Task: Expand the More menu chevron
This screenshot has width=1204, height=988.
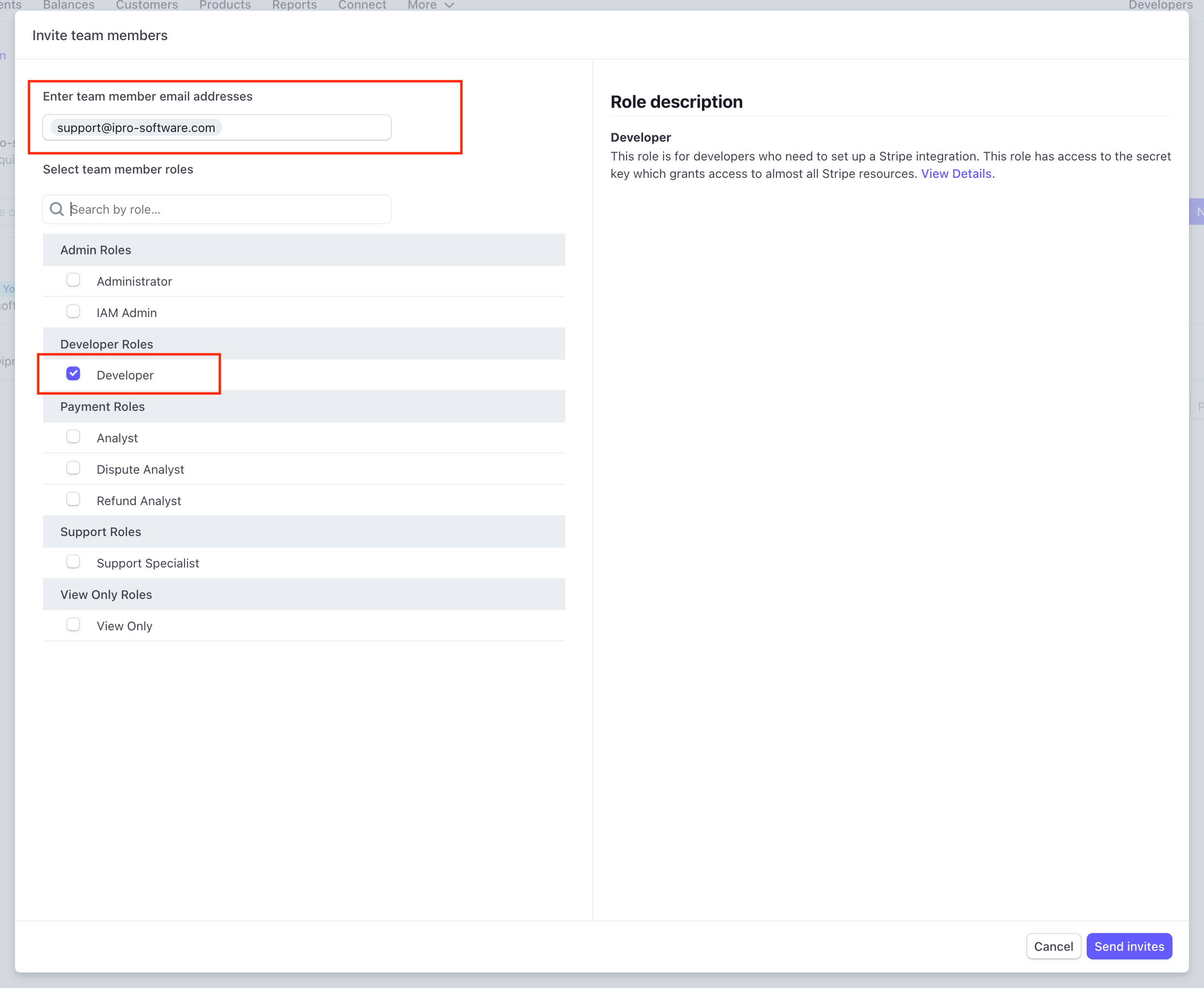Action: [x=449, y=6]
